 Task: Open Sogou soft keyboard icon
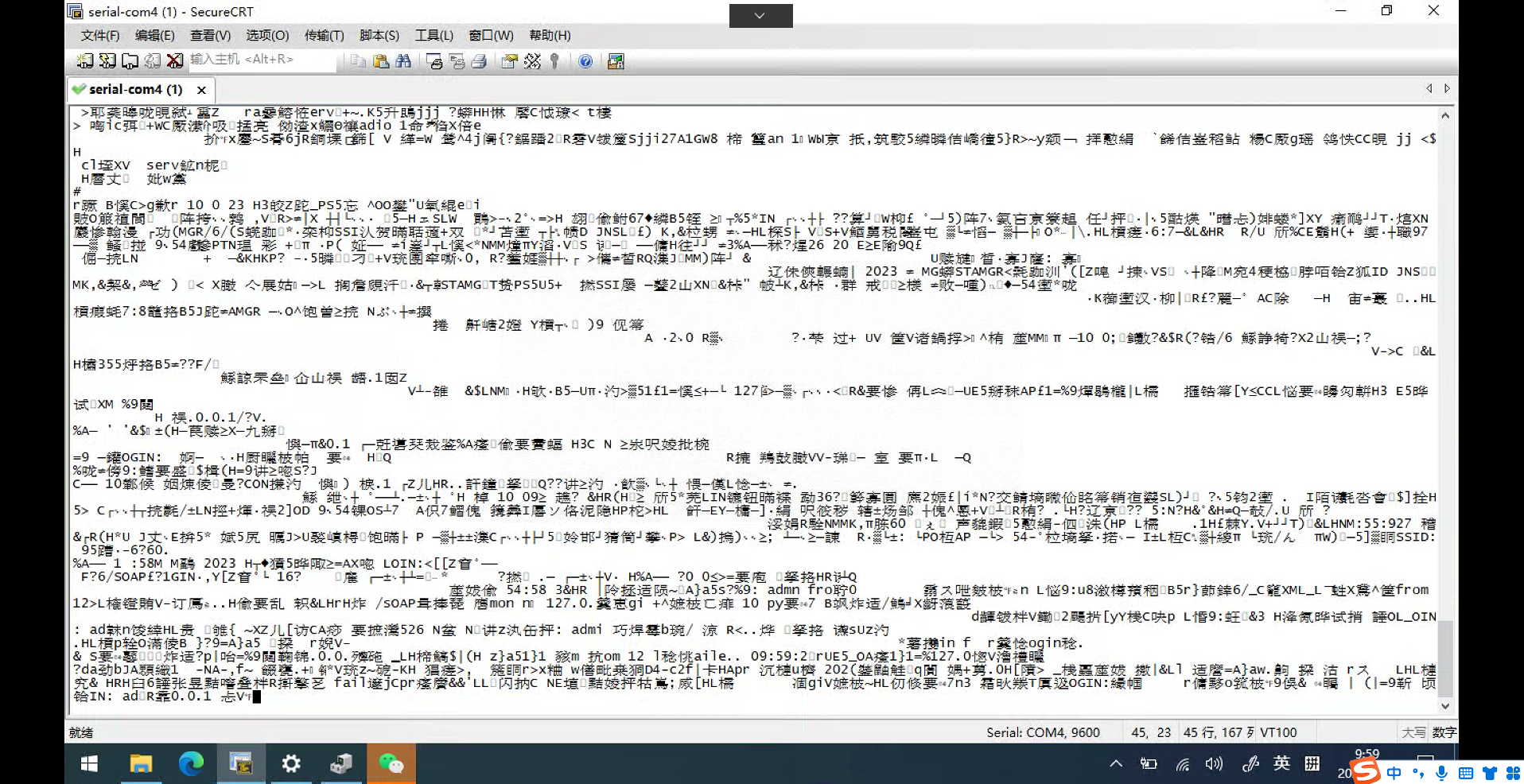(1466, 773)
